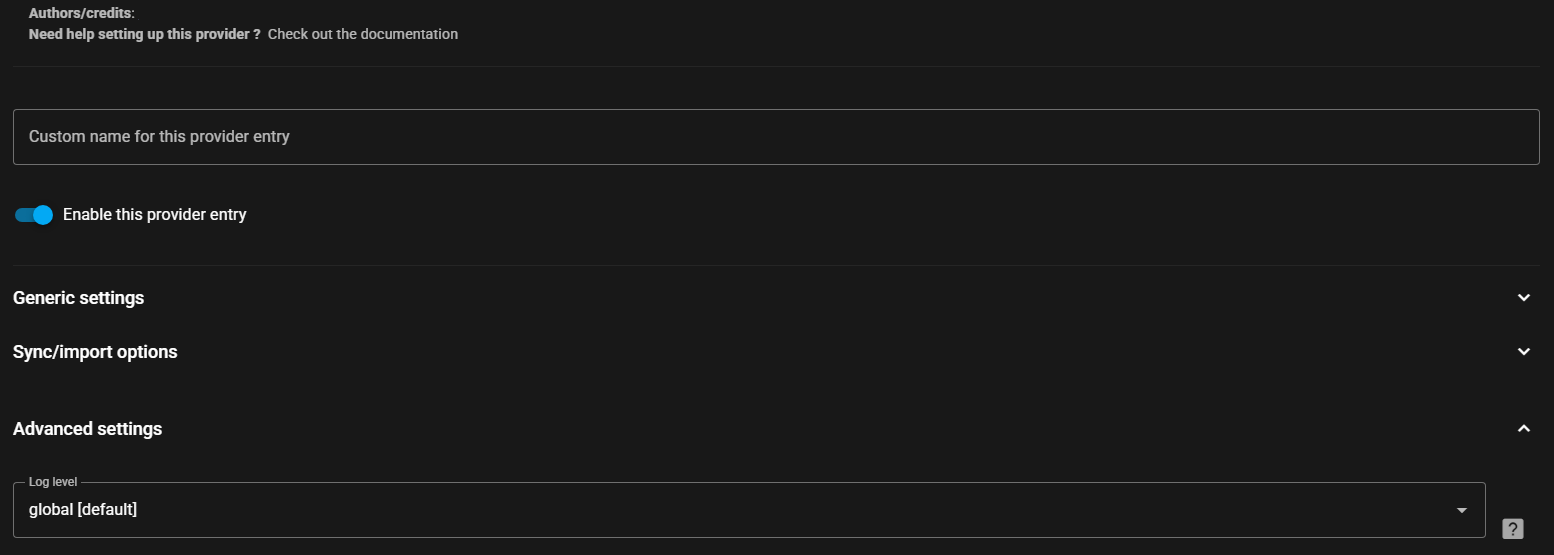This screenshot has width=1554, height=555.
Task: Toggle the Enable this provider entry switch
Action: (33, 215)
